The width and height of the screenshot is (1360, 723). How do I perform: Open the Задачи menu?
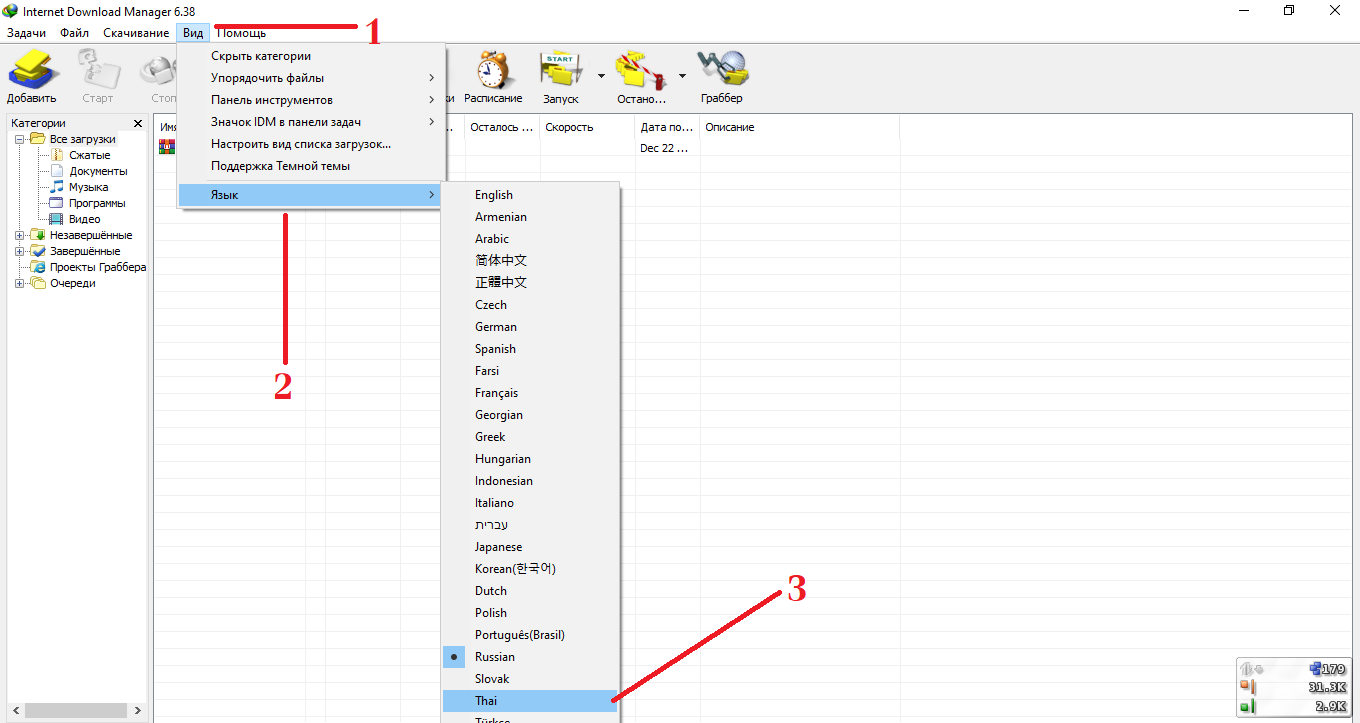tap(26, 33)
